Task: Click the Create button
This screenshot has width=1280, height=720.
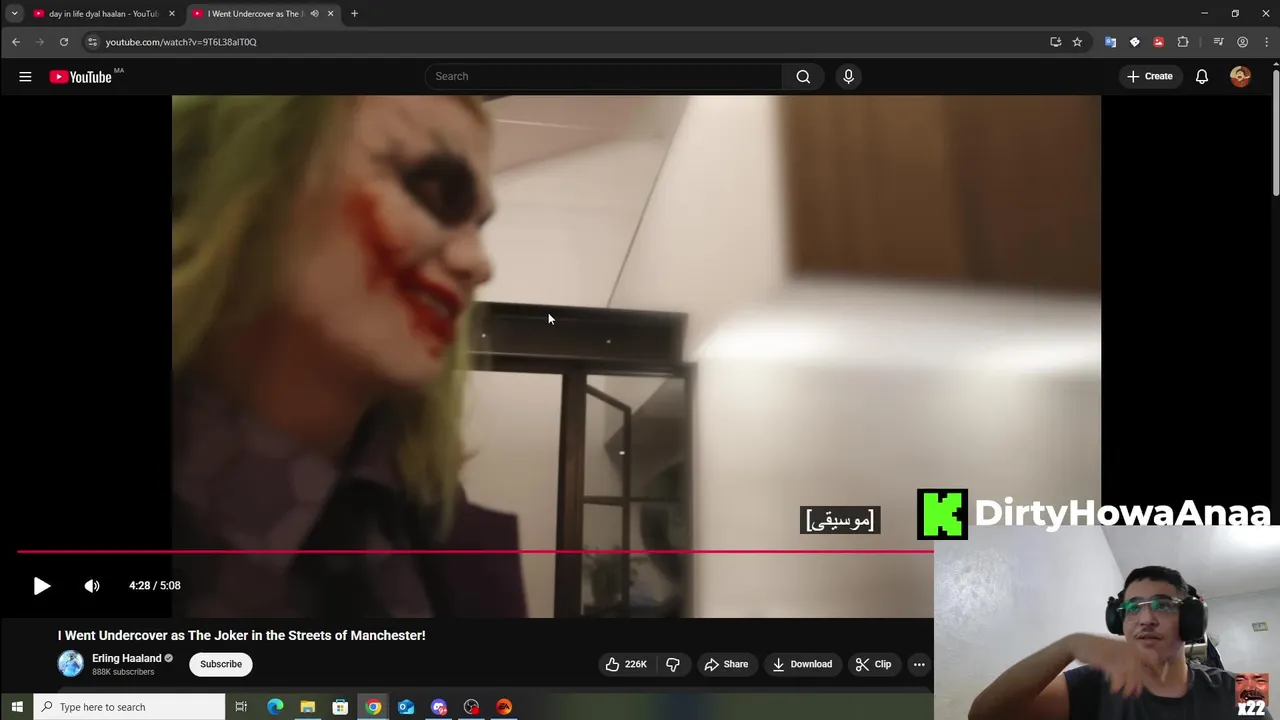Action: 1149,76
